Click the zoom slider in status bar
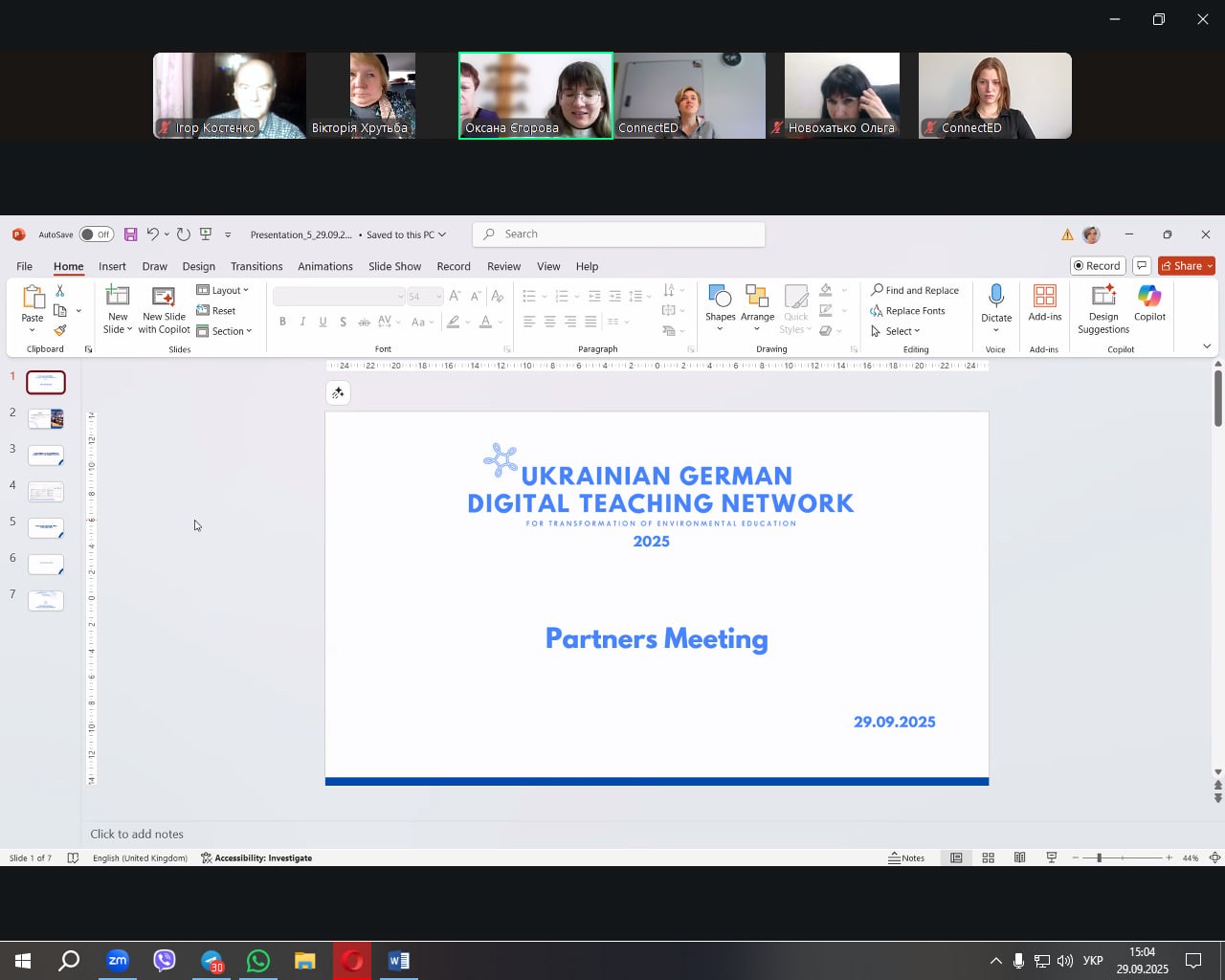 1099,857
